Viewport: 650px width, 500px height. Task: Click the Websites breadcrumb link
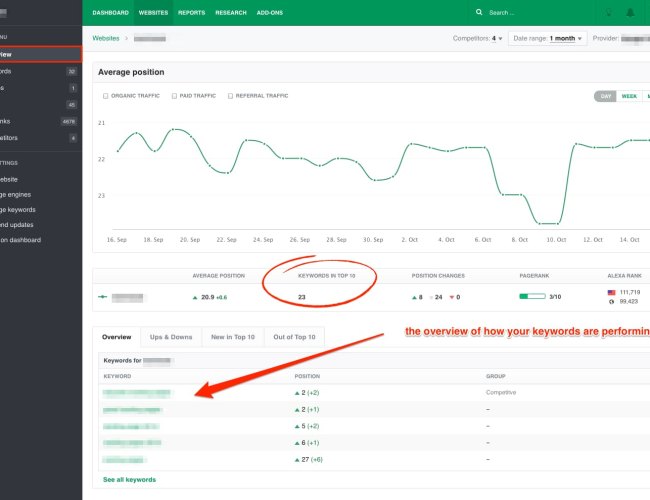pos(106,38)
